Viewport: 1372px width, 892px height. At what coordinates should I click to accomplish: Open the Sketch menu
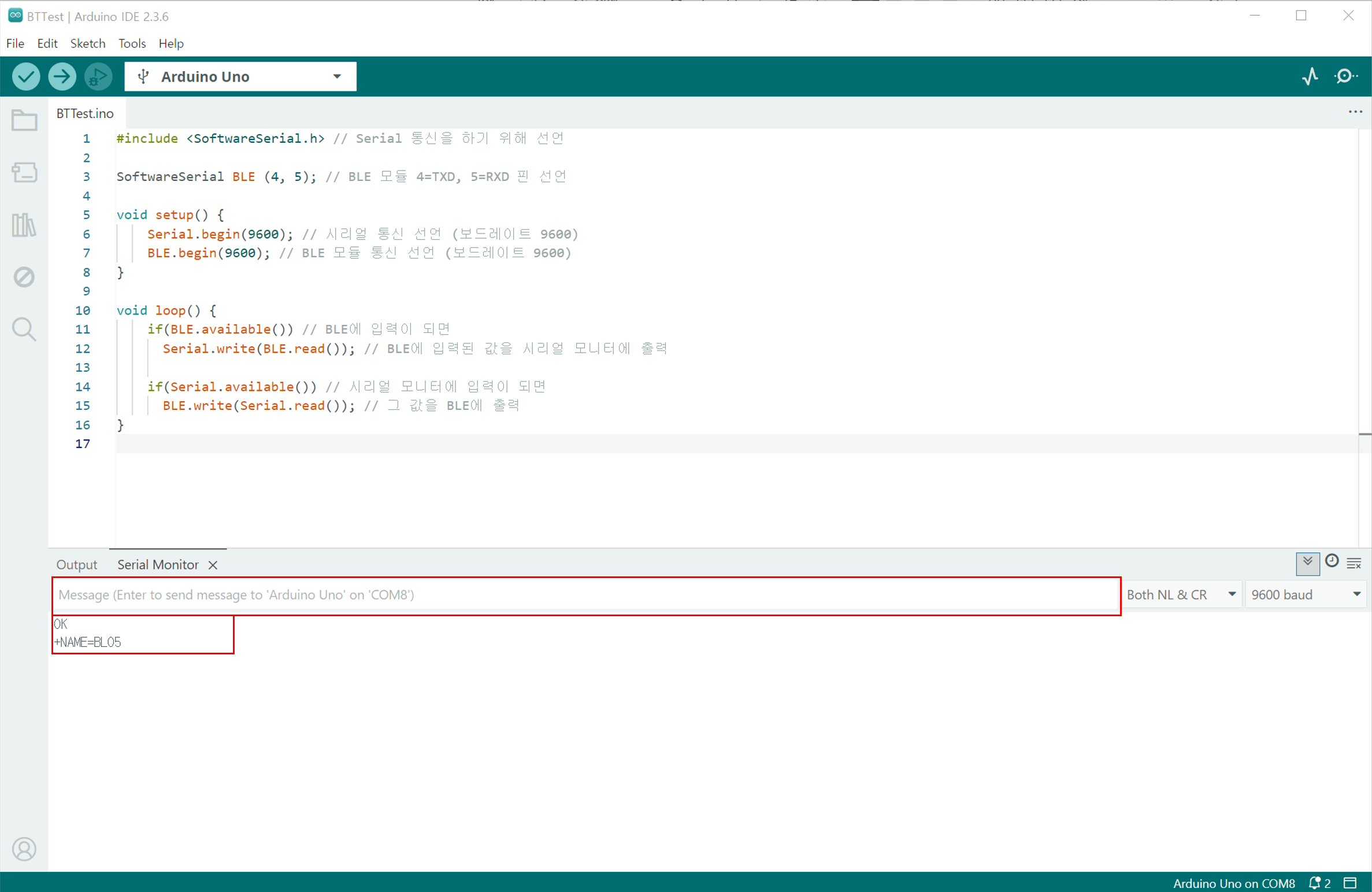(87, 43)
